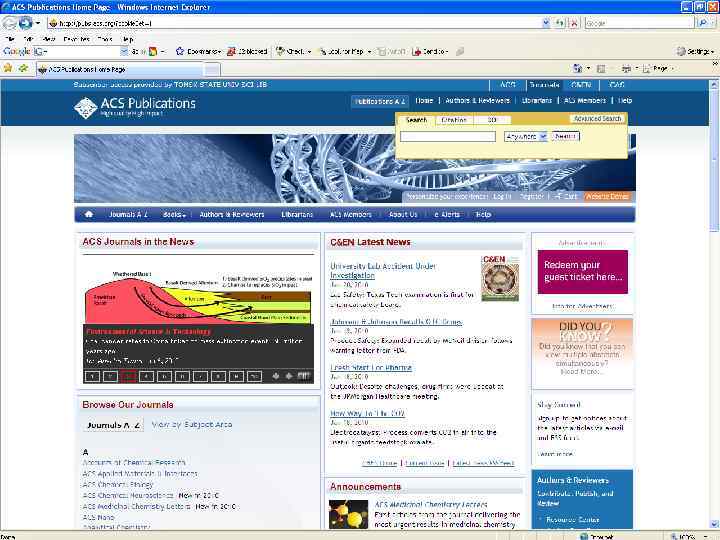Click the Send to icon on Google toolbar

click(x=416, y=51)
